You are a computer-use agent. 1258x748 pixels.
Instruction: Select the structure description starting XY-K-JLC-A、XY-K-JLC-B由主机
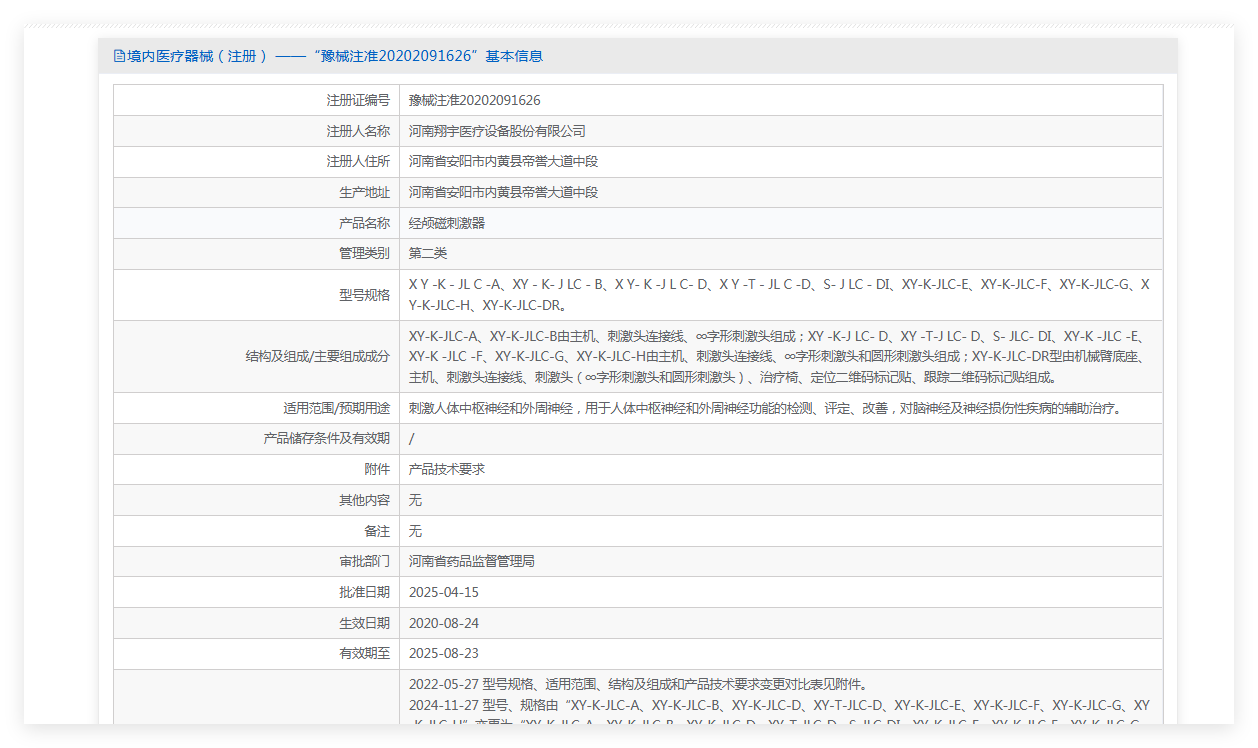point(779,356)
